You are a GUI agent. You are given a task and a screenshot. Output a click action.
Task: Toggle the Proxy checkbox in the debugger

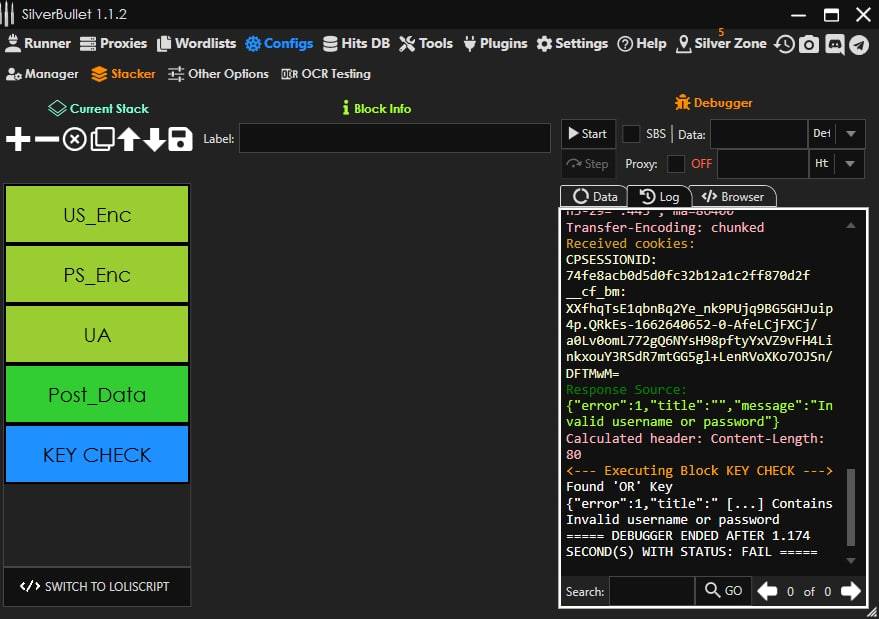[x=676, y=164]
